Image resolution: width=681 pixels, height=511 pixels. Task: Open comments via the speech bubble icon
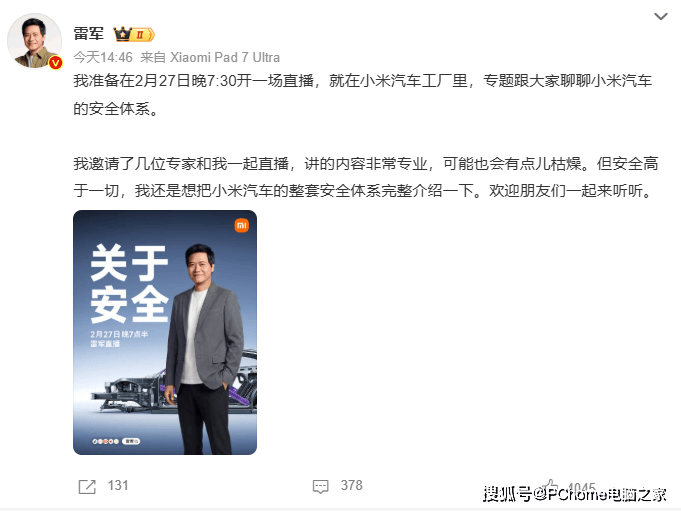coord(321,487)
